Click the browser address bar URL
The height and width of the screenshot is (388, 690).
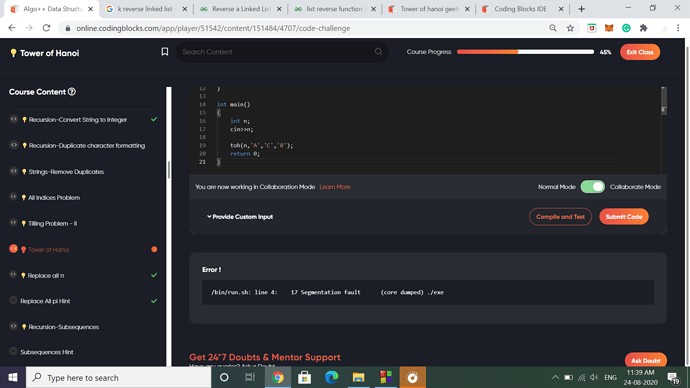(x=213, y=28)
